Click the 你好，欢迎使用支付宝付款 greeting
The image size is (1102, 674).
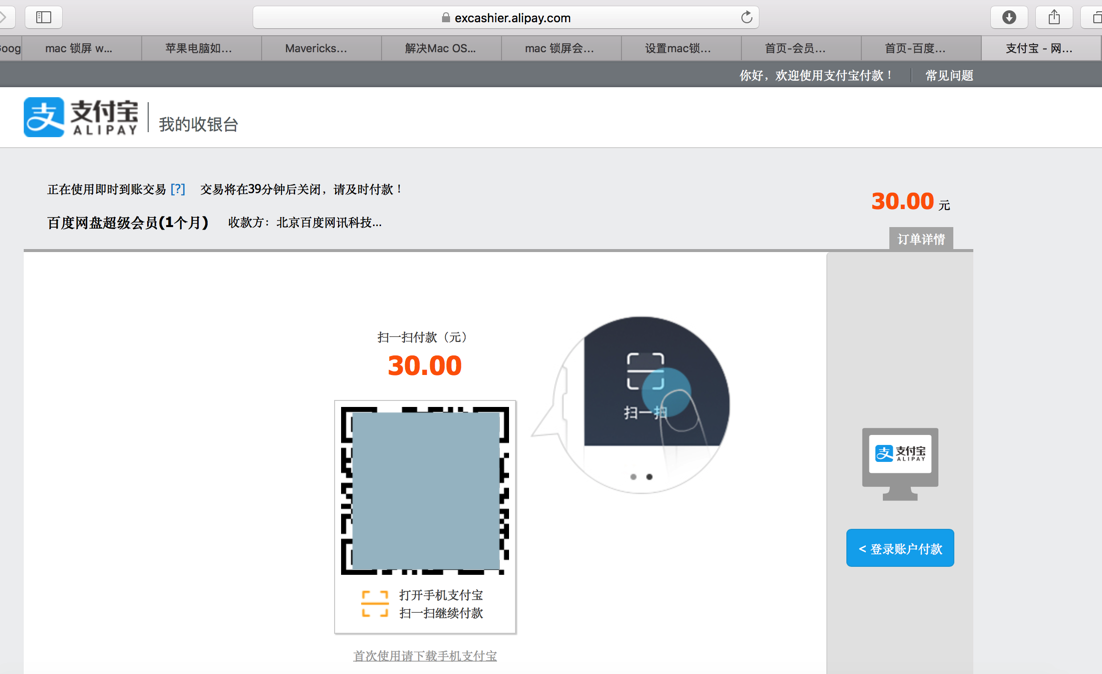(816, 75)
